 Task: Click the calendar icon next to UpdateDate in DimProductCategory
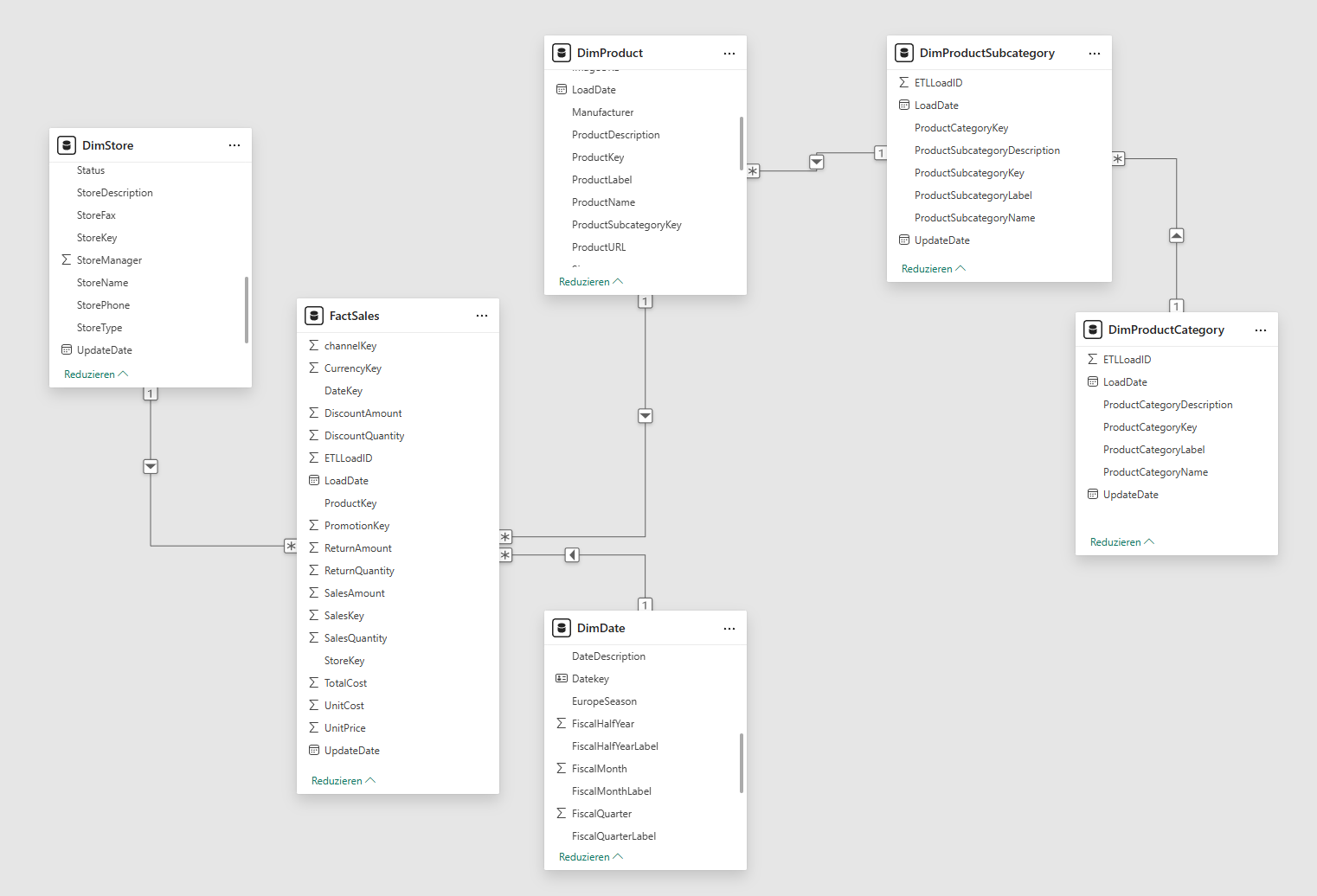click(1093, 494)
